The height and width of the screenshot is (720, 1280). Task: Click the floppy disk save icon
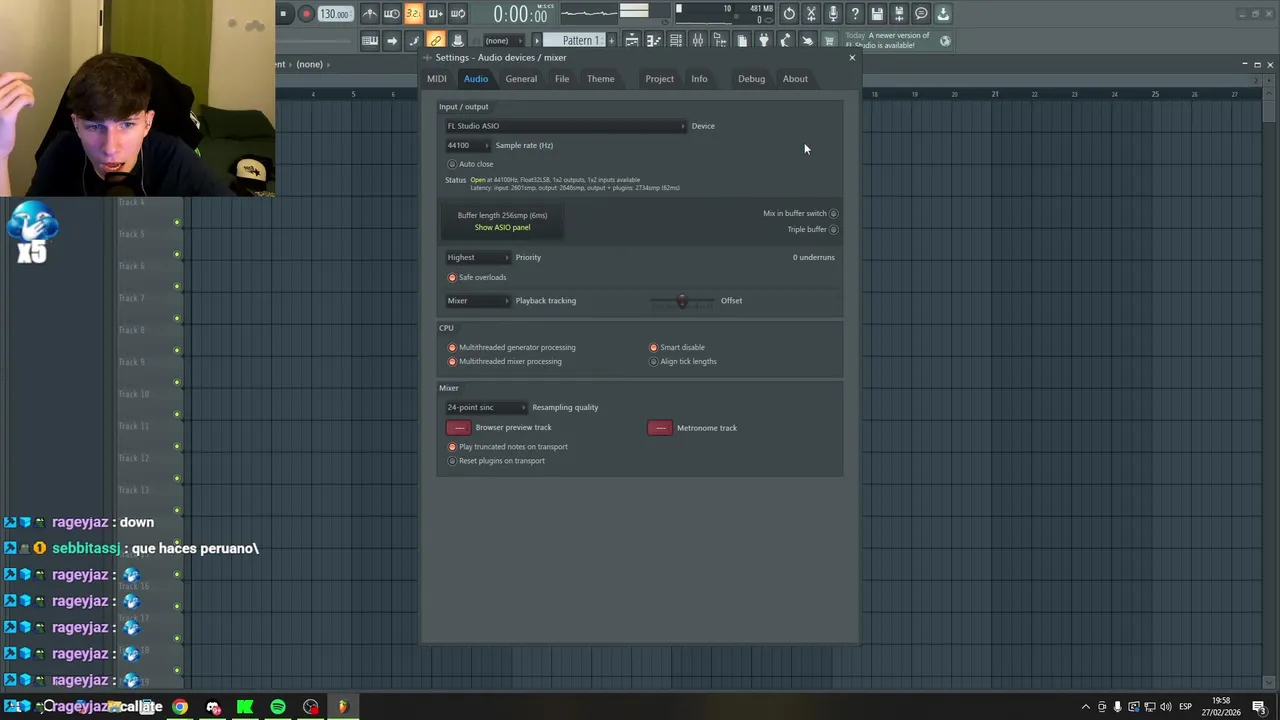pyautogui.click(x=877, y=14)
